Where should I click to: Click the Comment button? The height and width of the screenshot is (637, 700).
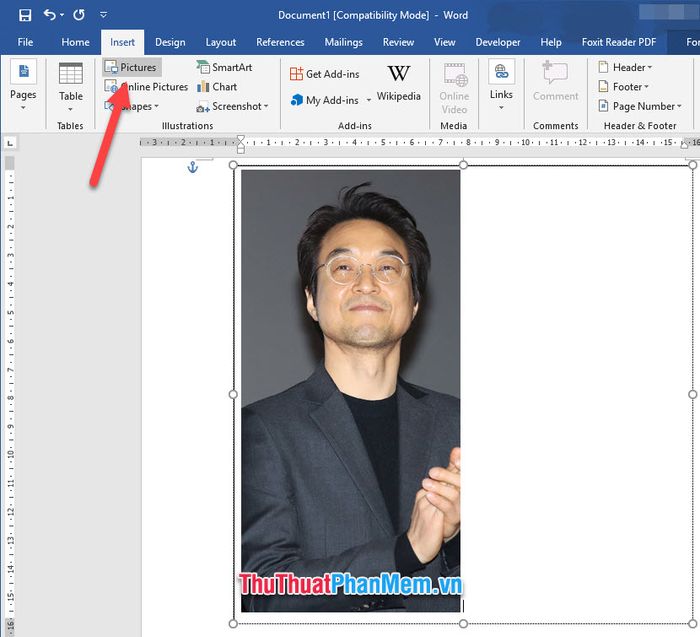coord(555,82)
